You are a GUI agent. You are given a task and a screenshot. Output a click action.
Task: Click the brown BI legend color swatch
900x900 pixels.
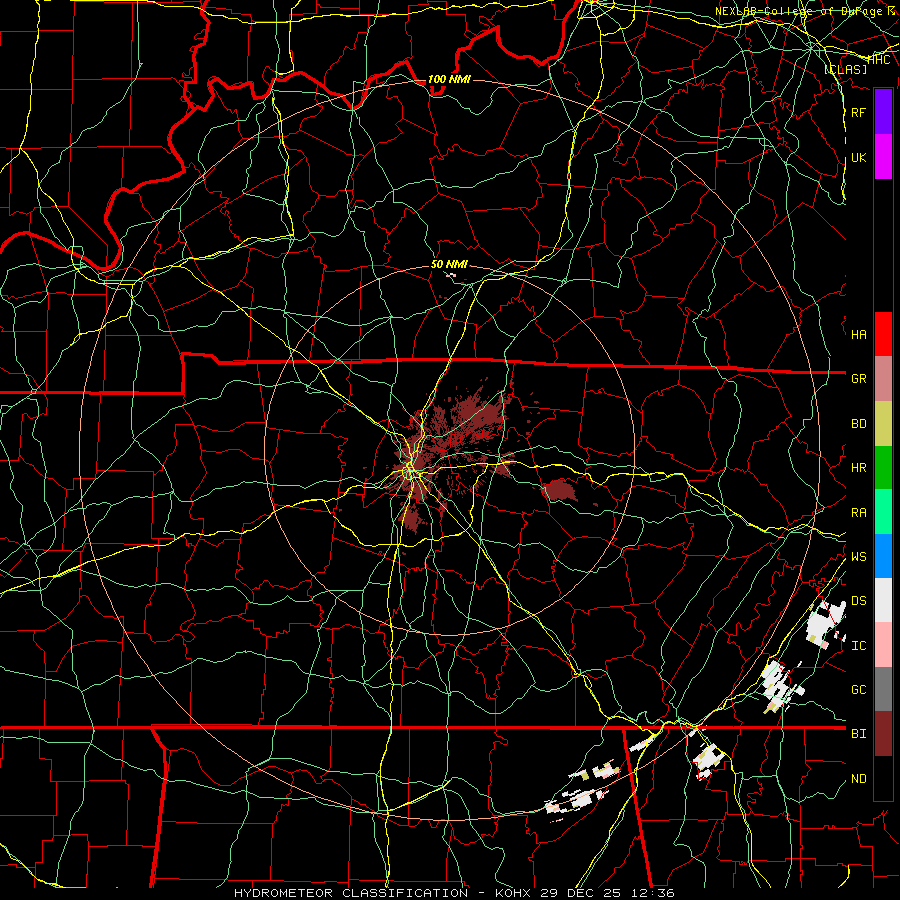tap(883, 734)
